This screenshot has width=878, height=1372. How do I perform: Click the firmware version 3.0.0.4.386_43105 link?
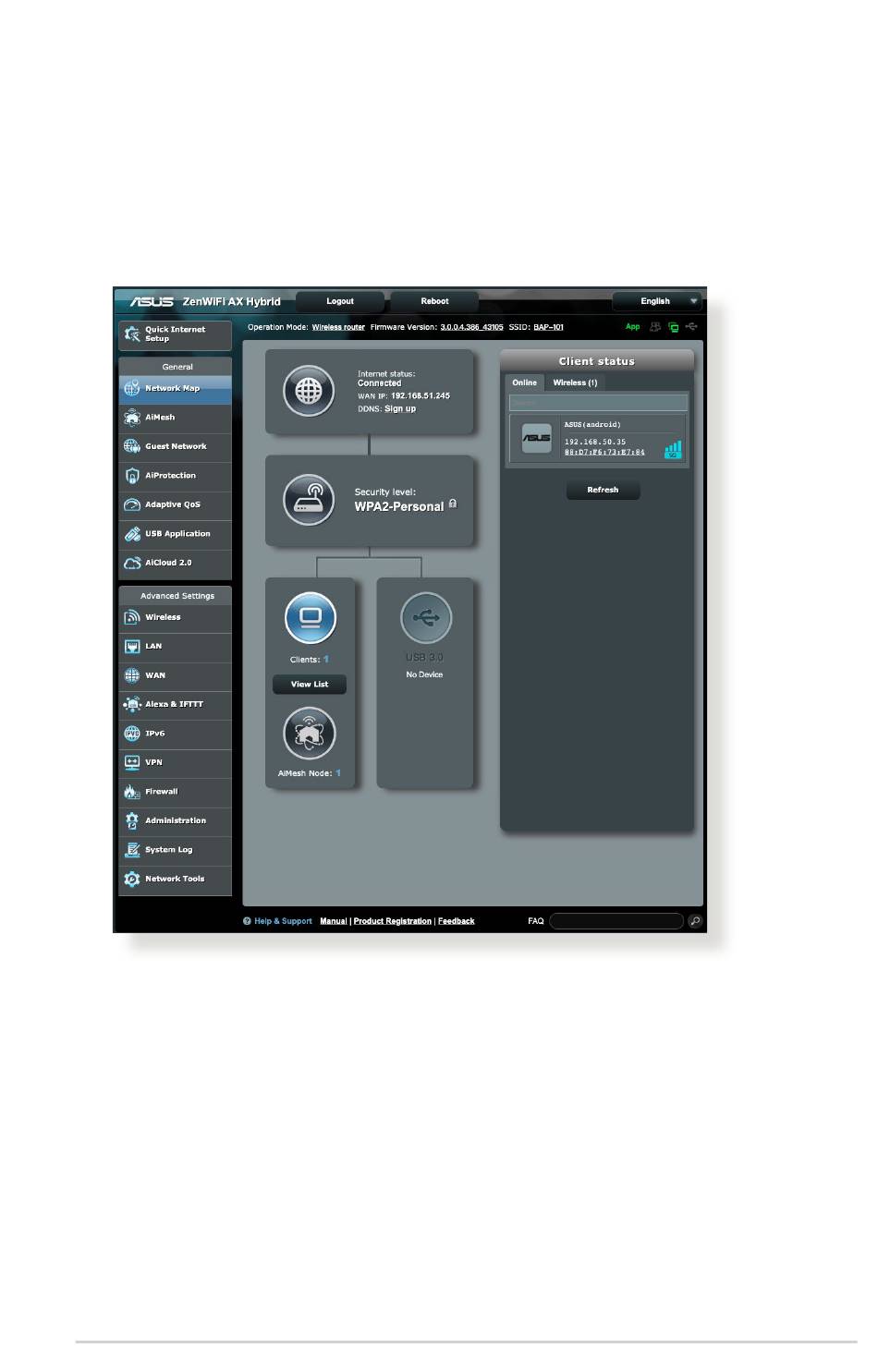pyautogui.click(x=471, y=328)
